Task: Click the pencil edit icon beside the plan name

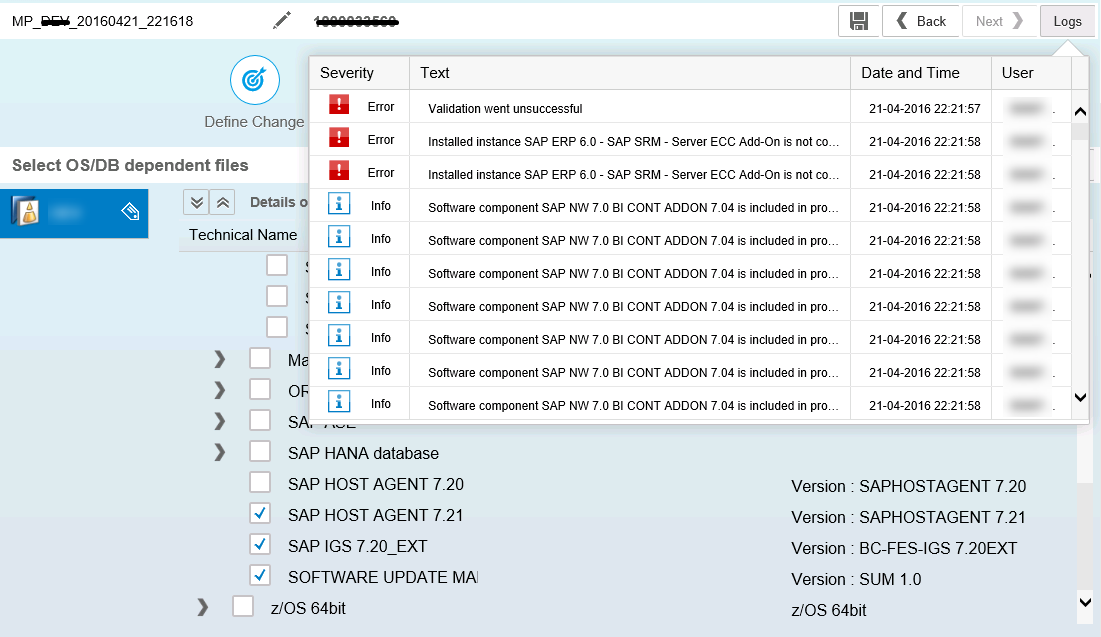Action: (x=282, y=21)
